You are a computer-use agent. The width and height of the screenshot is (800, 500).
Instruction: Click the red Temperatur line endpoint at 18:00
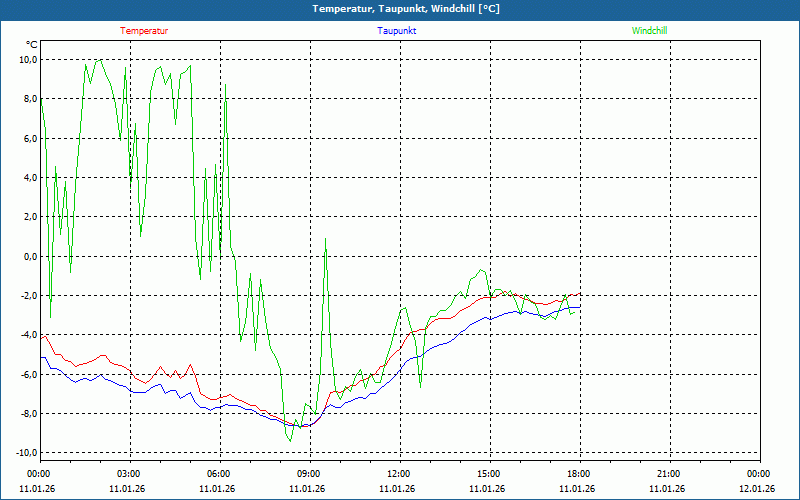580,293
